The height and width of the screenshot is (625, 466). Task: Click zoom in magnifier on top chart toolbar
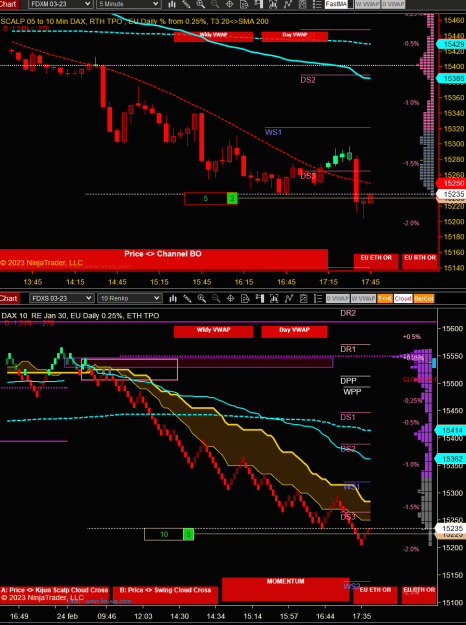(x=201, y=4)
